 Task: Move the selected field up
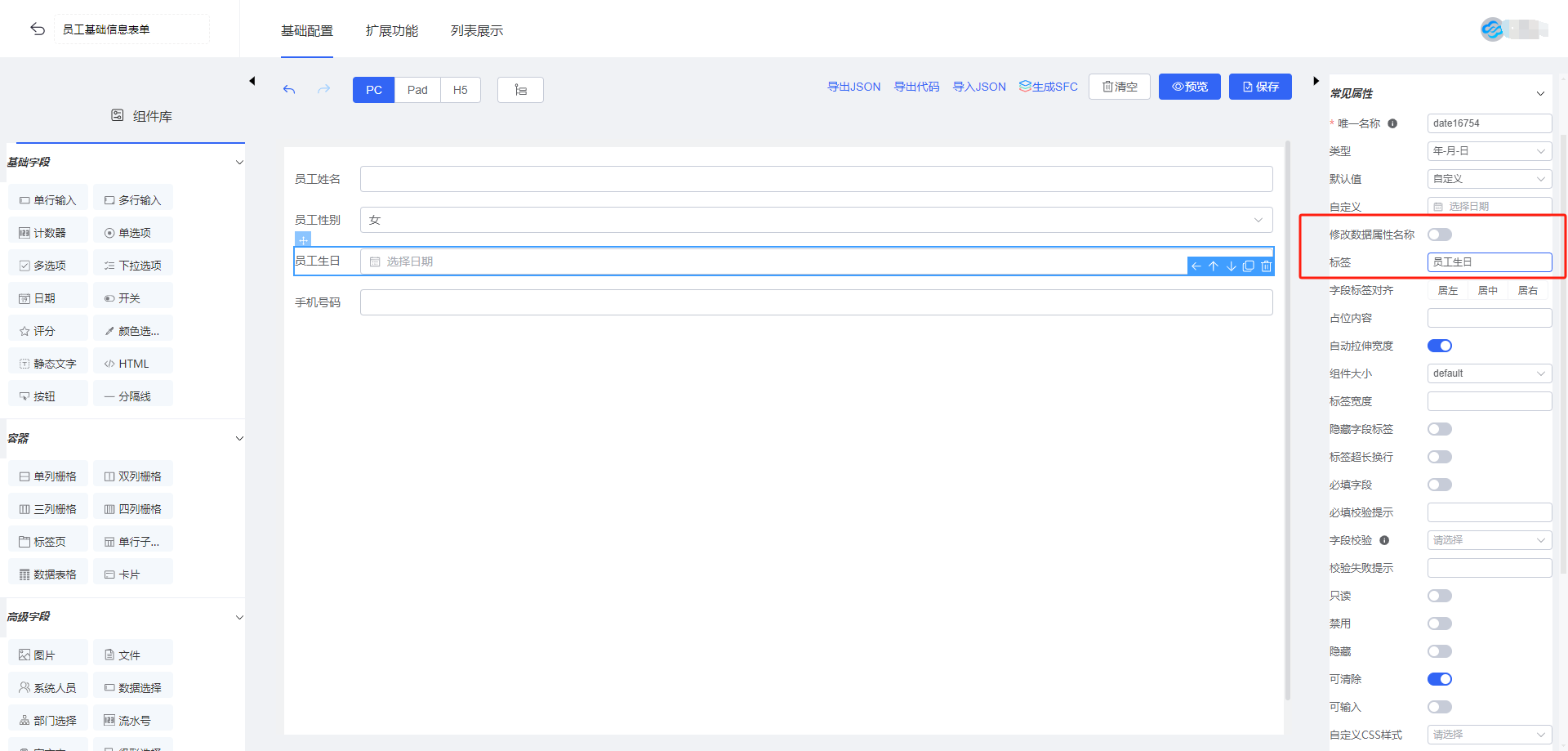[x=1214, y=266]
